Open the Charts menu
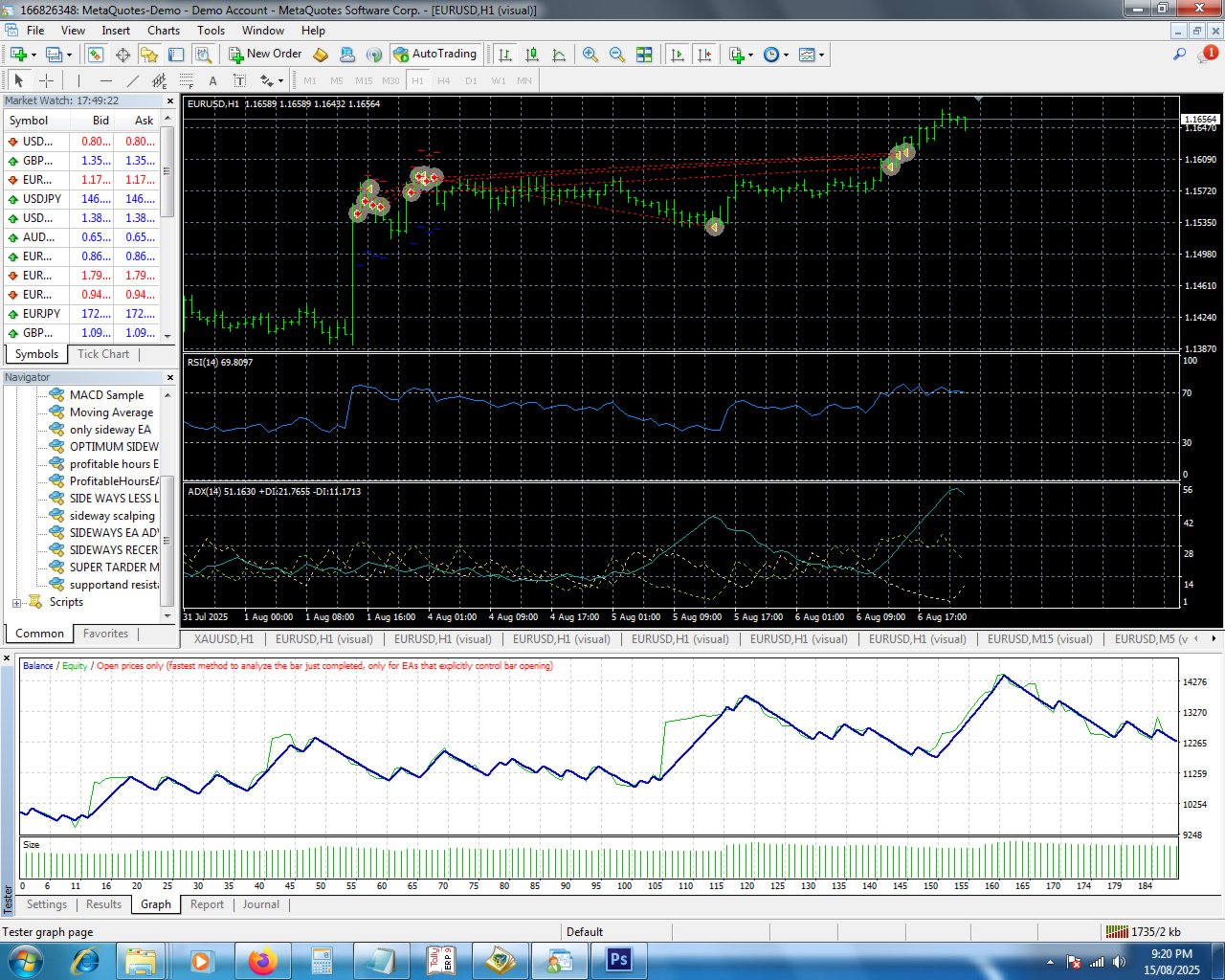Screen dimensions: 1225x980 164,31
